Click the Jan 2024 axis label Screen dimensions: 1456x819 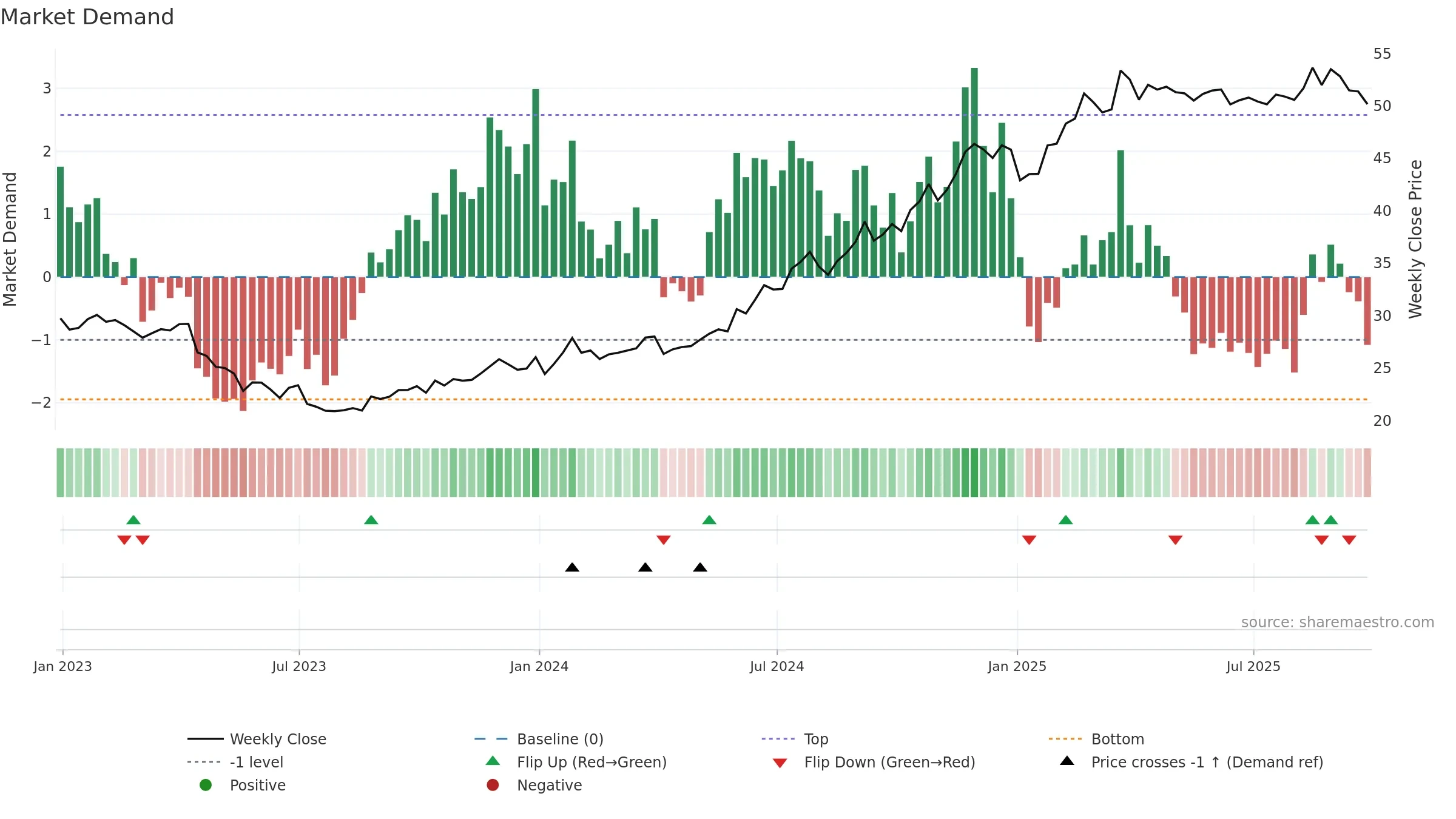(539, 667)
